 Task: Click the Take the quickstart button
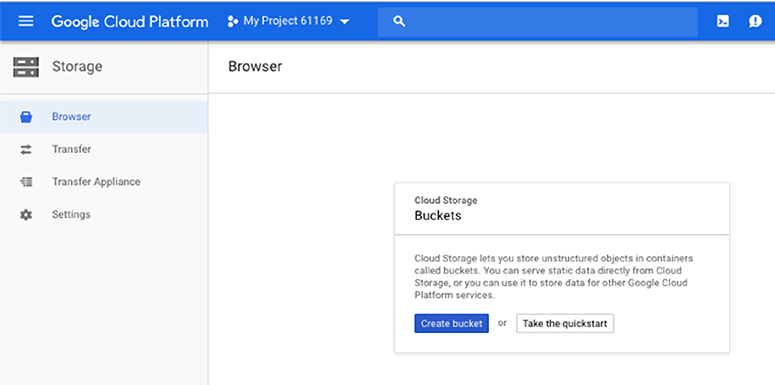[565, 324]
